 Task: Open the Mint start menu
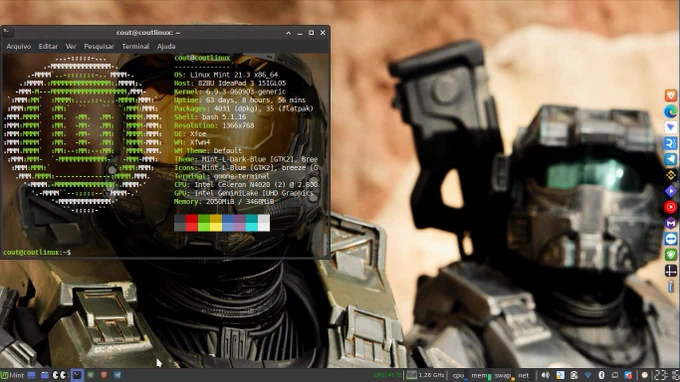pos(13,375)
